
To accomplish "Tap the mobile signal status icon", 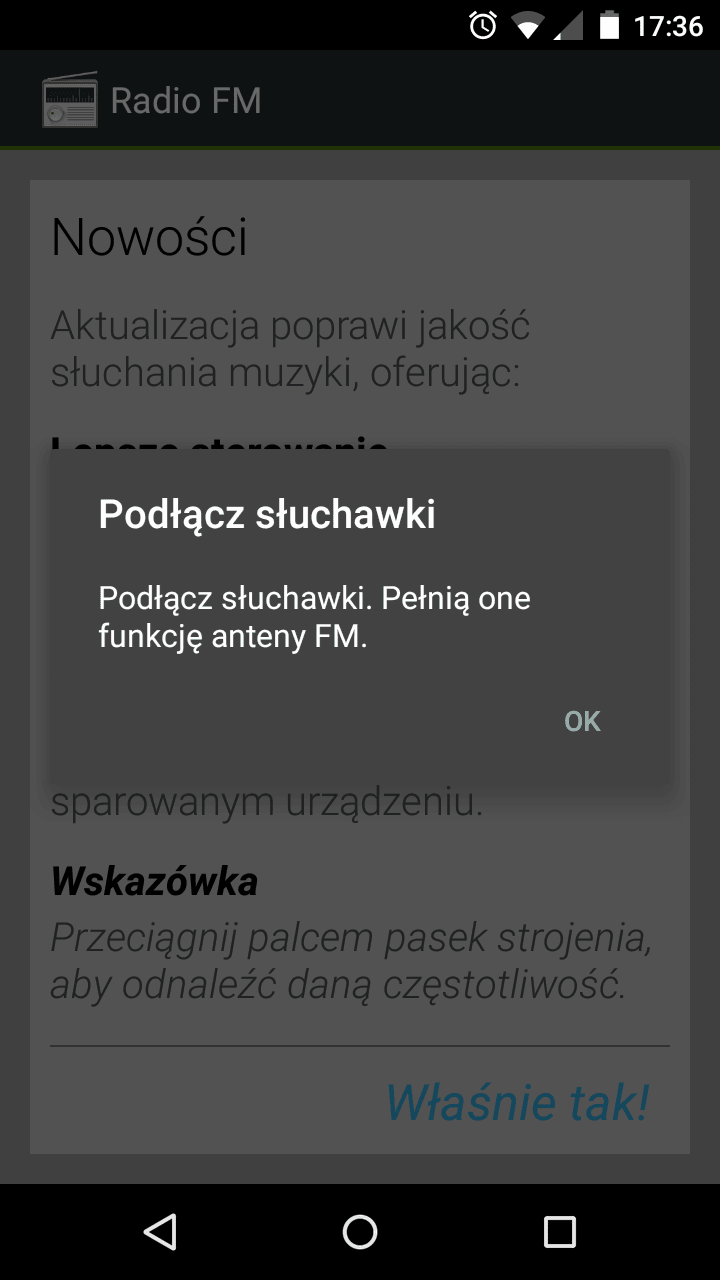I will 567,25.
